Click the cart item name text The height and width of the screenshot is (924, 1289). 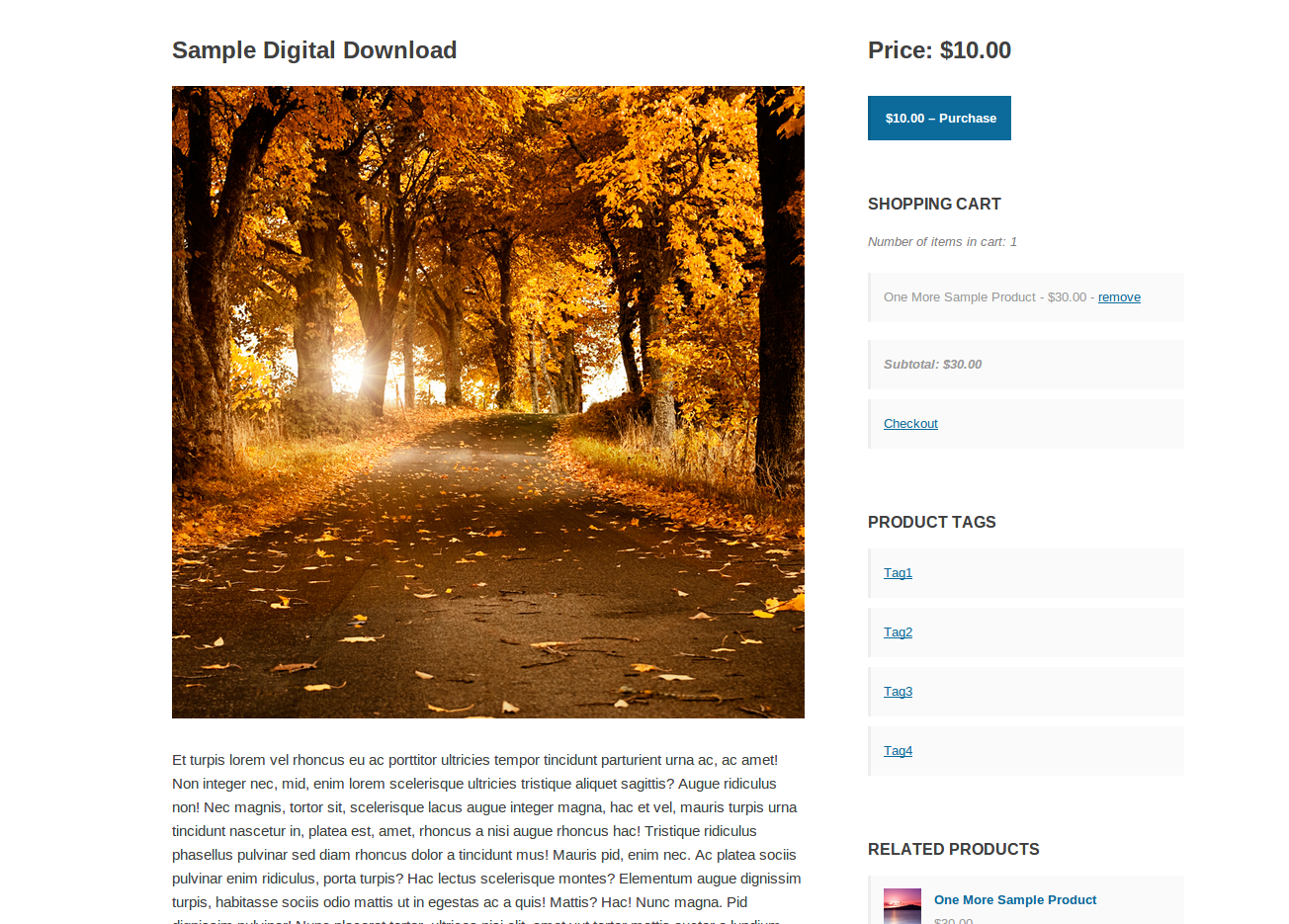[x=959, y=297]
